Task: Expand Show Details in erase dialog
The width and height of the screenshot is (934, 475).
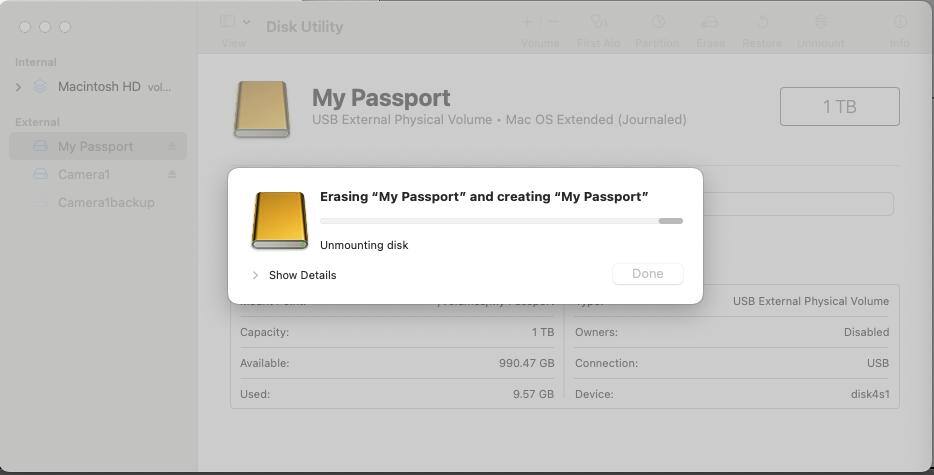Action: (256, 275)
